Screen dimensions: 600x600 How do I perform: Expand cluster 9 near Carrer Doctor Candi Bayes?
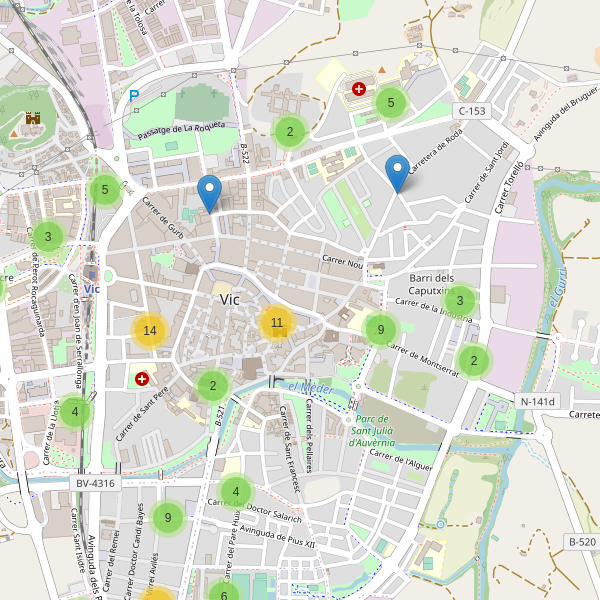point(168,518)
